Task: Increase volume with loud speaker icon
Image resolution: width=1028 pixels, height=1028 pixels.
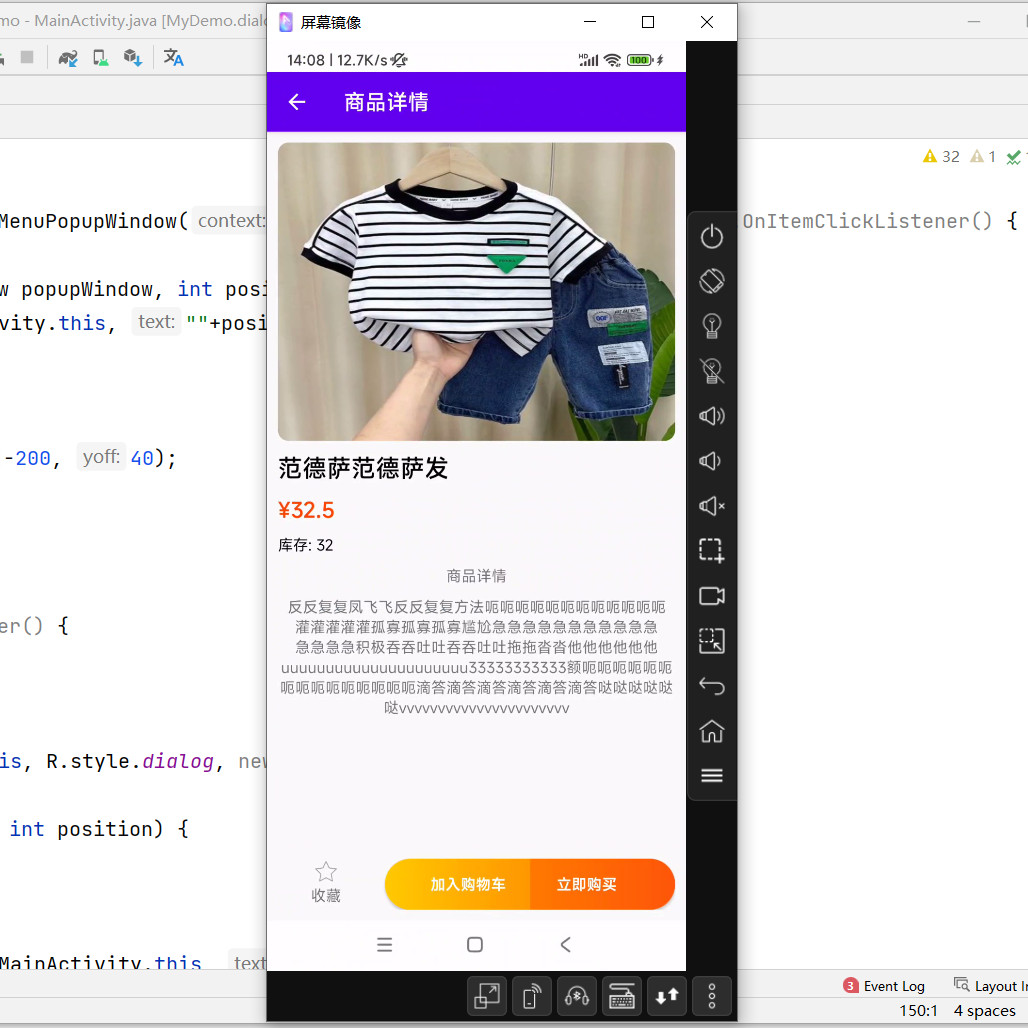Action: tap(711, 416)
